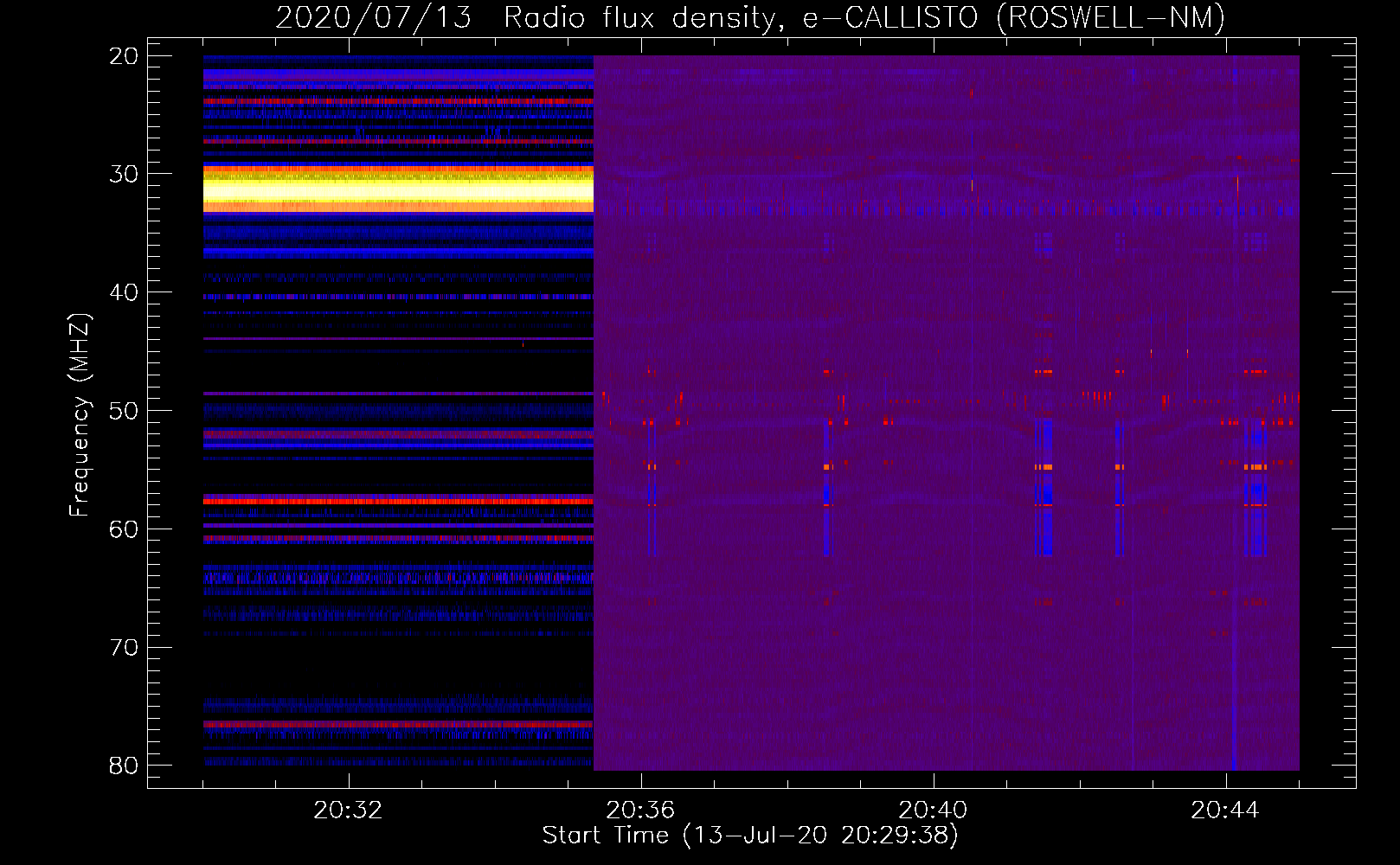Click the bright yellow band near 31 MHz

point(398,189)
